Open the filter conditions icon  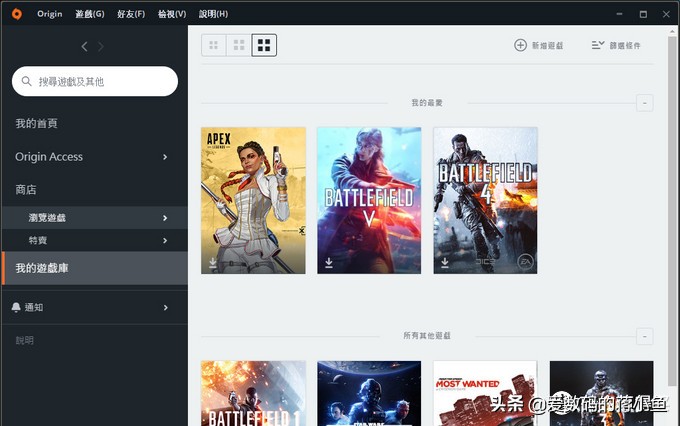tap(598, 45)
